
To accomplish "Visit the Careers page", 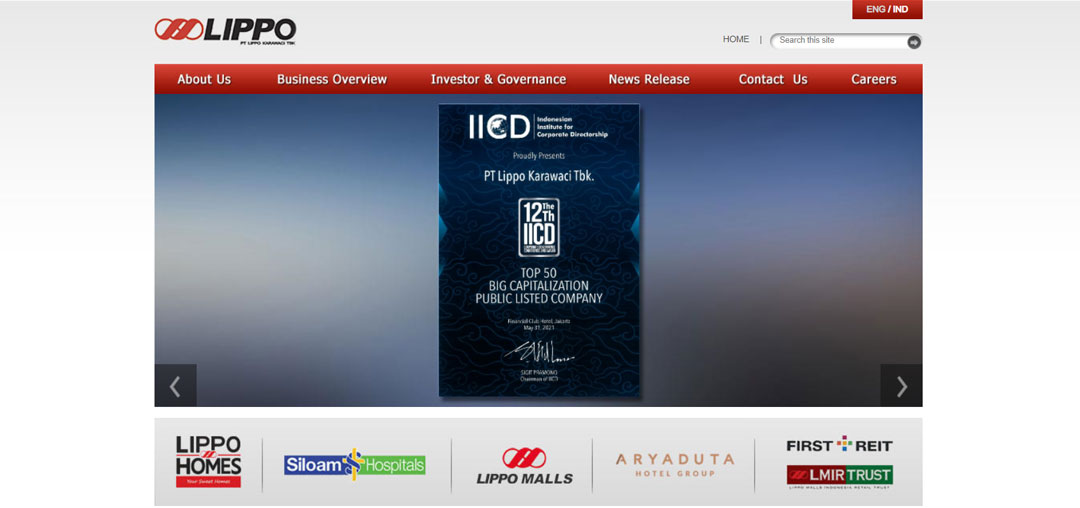I will click(874, 79).
